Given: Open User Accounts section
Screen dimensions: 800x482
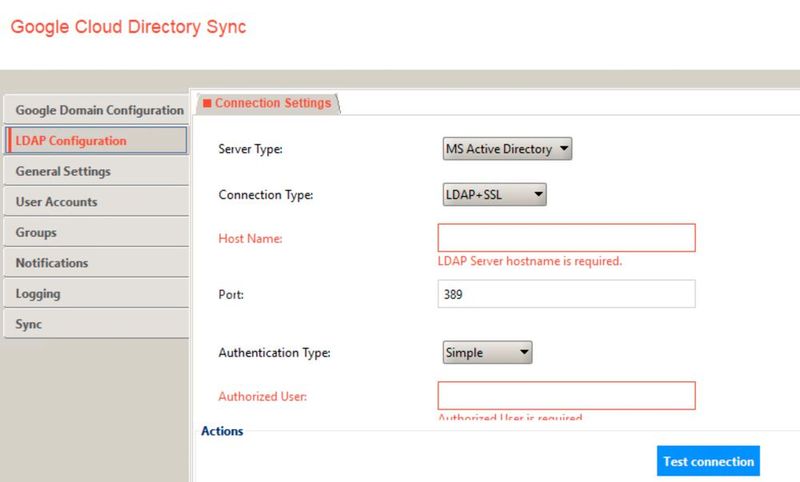Looking at the screenshot, I should [96, 201].
